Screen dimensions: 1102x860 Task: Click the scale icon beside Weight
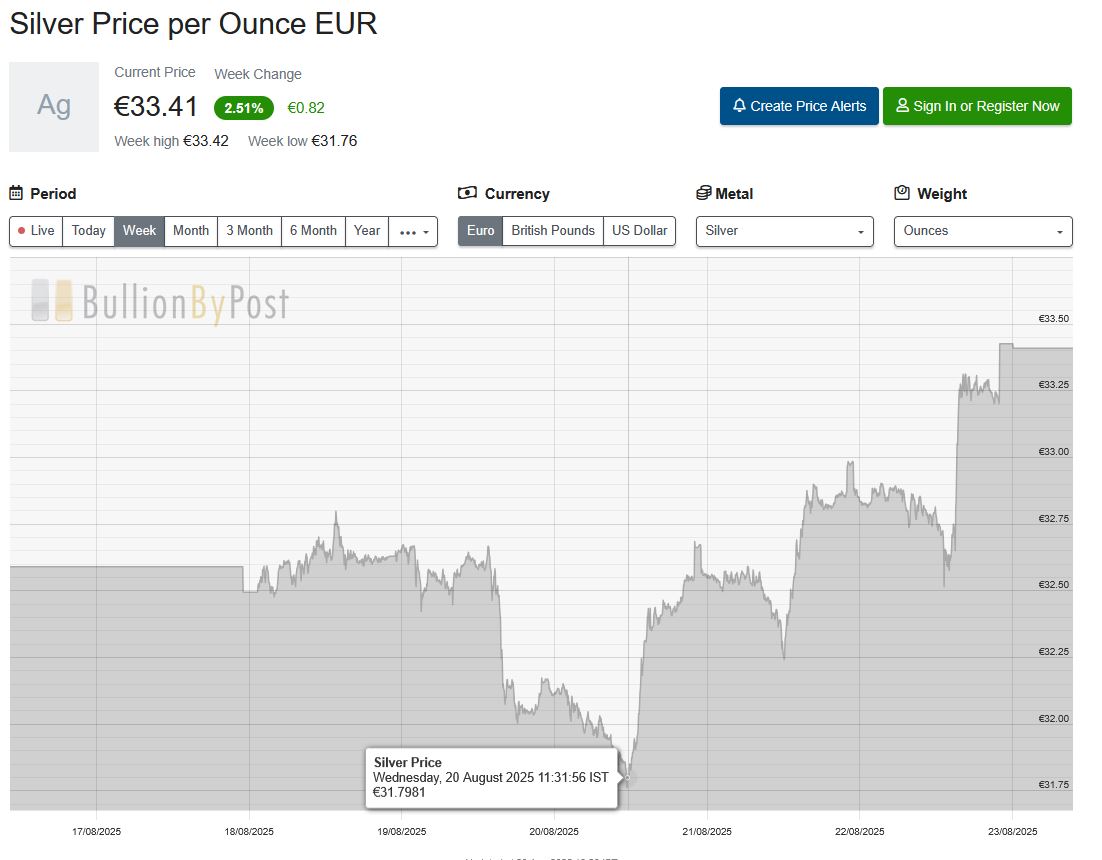tap(902, 193)
